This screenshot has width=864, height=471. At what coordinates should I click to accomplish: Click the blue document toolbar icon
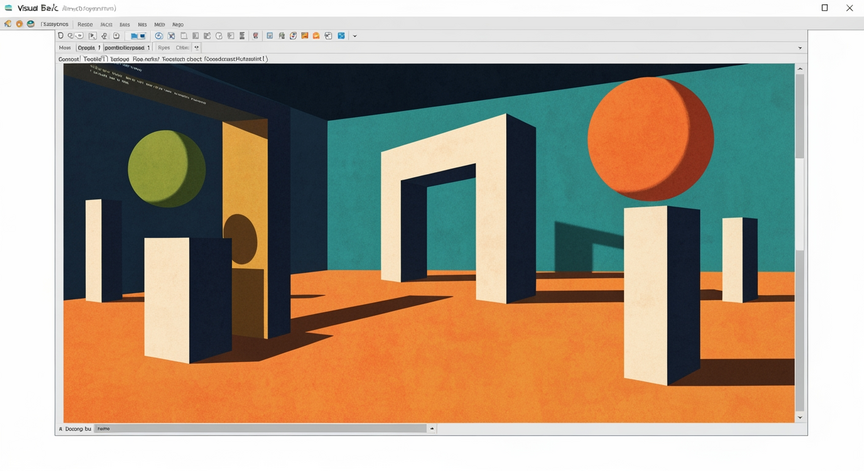point(269,36)
